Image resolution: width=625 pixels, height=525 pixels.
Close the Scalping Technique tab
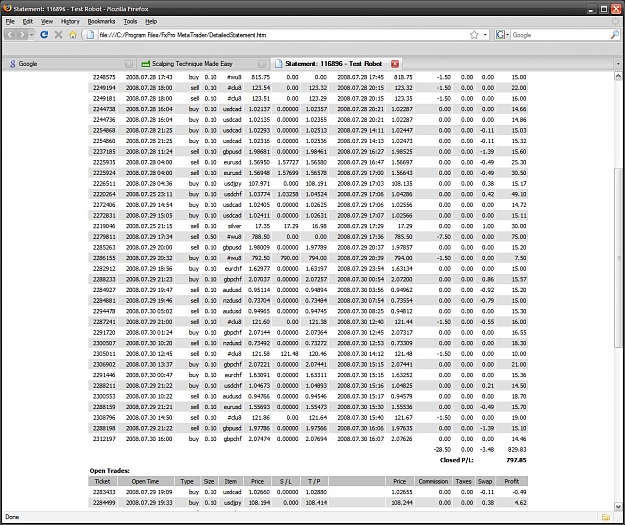[261, 64]
